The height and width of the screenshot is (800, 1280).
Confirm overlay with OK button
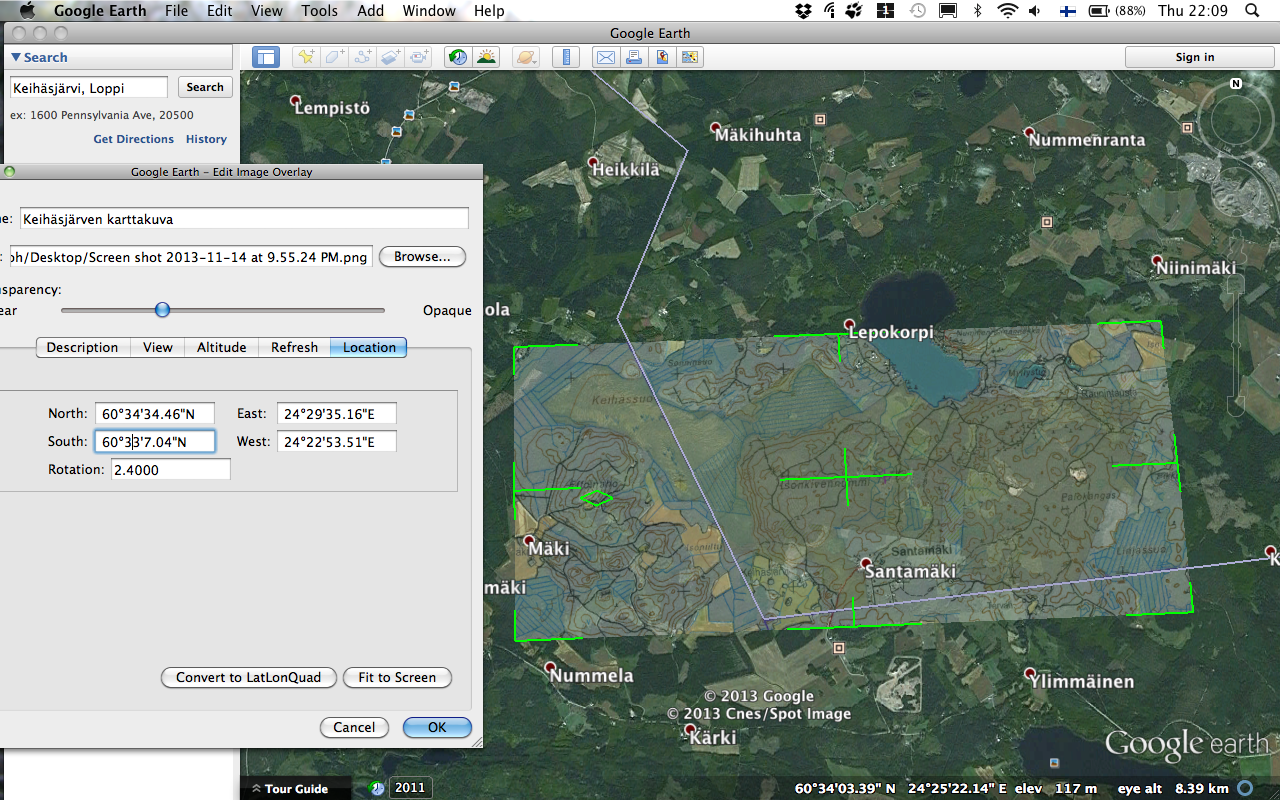[437, 727]
